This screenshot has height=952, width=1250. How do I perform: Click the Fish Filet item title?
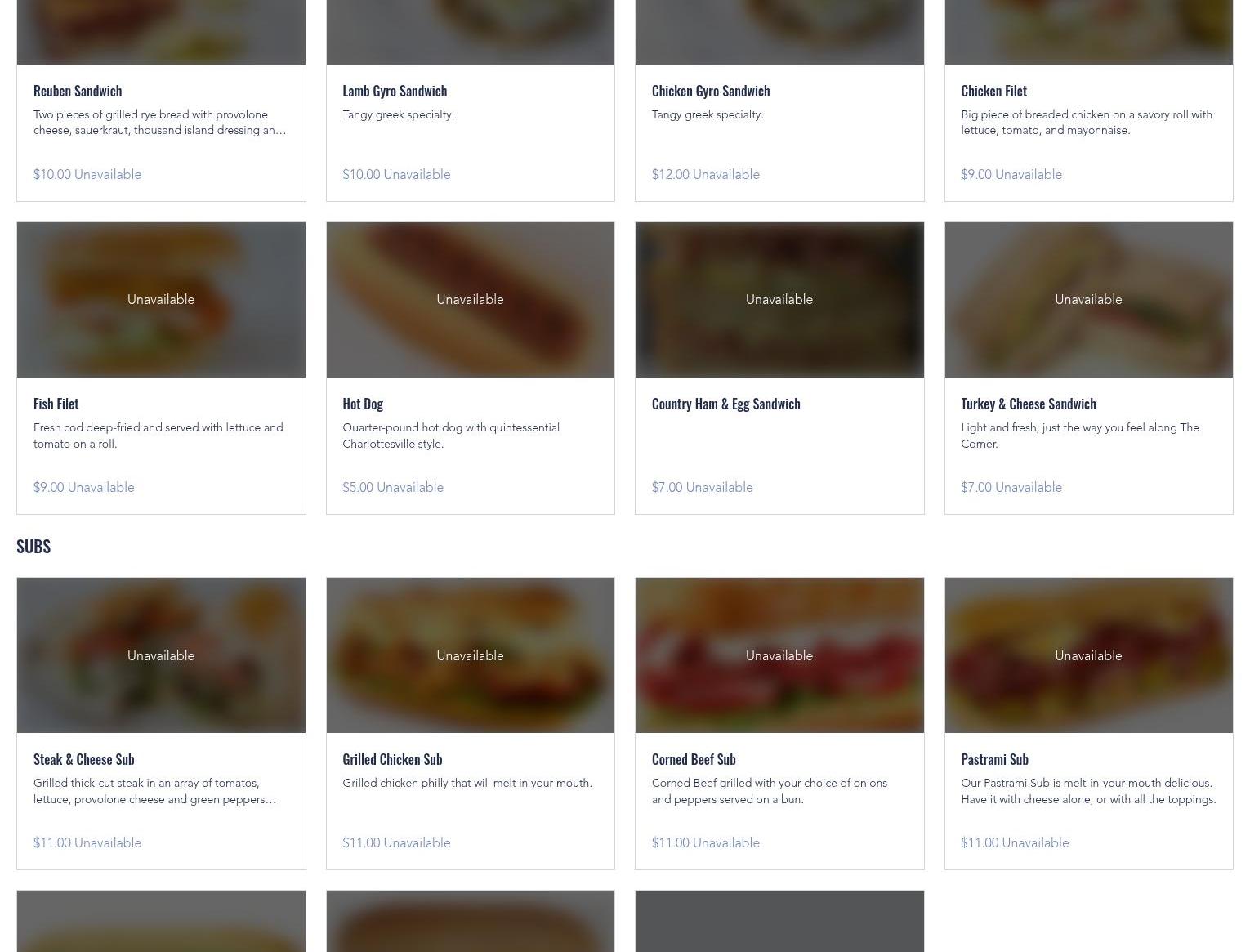[x=56, y=404]
